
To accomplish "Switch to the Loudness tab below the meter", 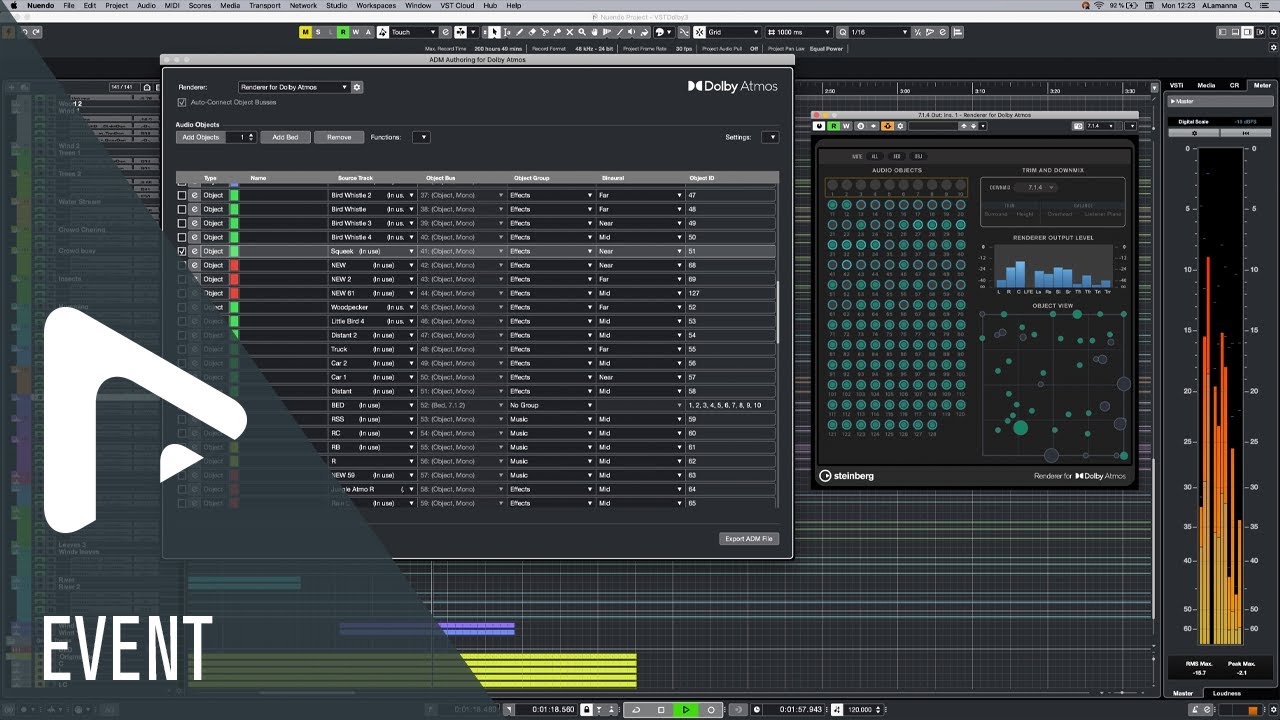I will pos(1226,693).
